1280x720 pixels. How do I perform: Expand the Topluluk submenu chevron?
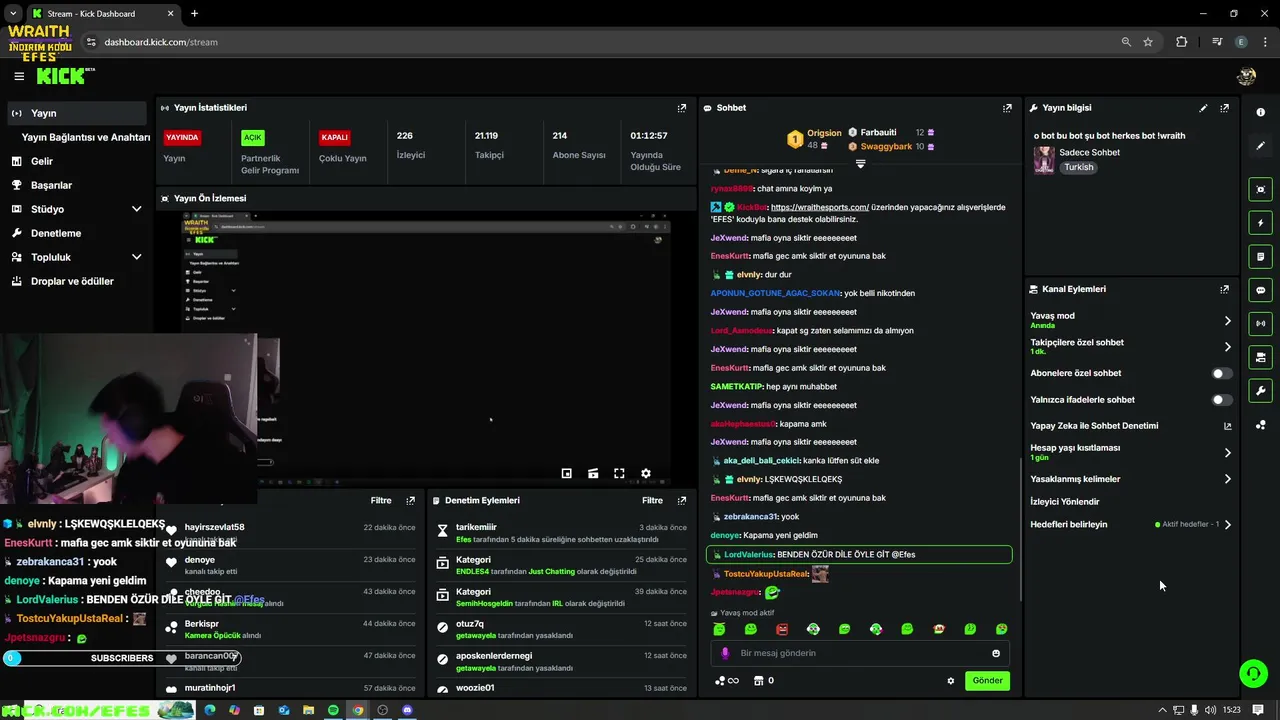(x=136, y=257)
